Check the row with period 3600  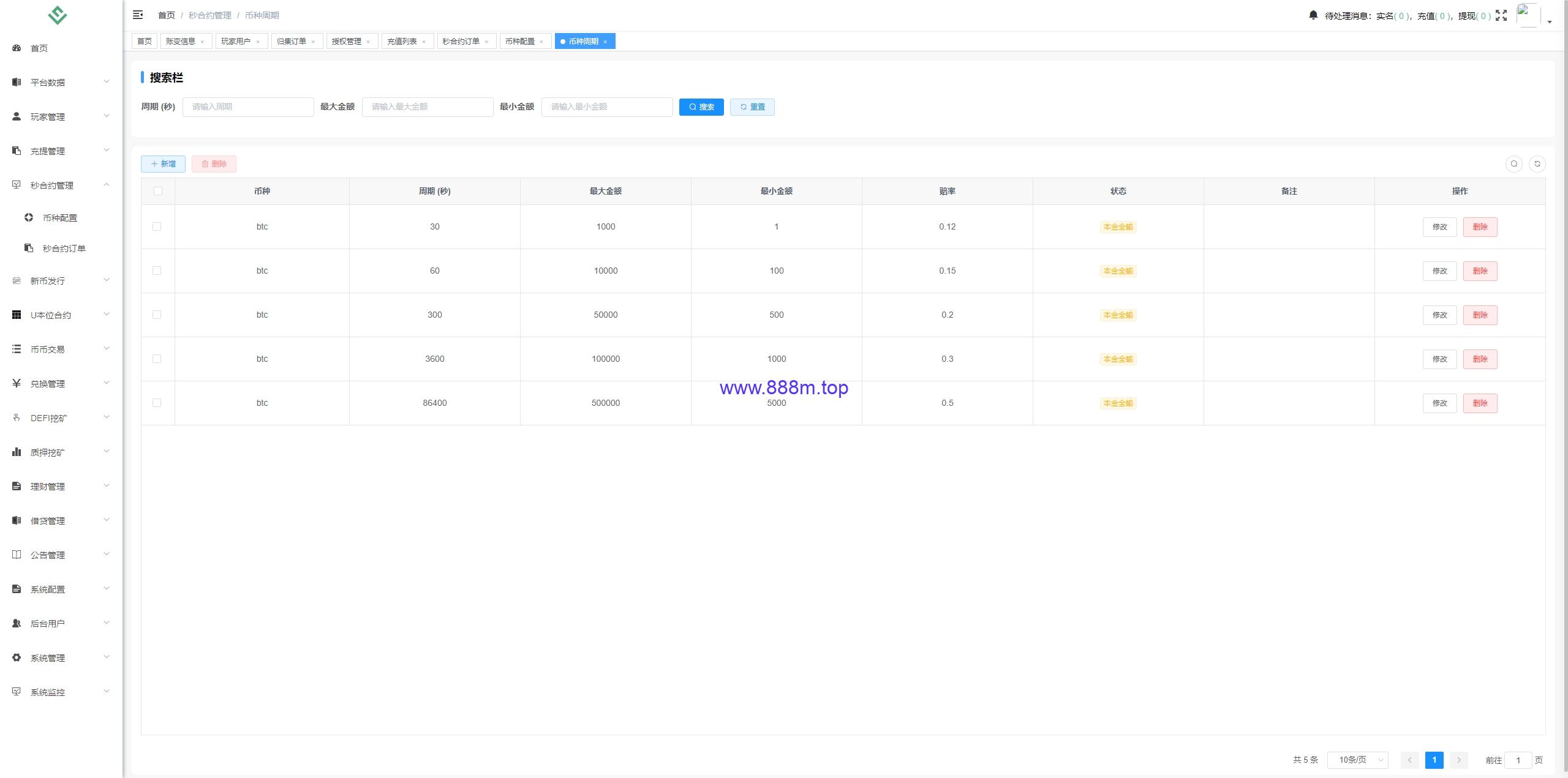[x=157, y=359]
